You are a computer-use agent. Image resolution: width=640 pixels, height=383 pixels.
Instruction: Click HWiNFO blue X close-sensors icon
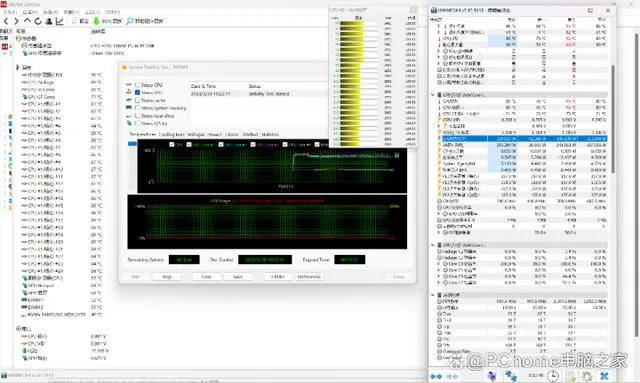click(604, 376)
